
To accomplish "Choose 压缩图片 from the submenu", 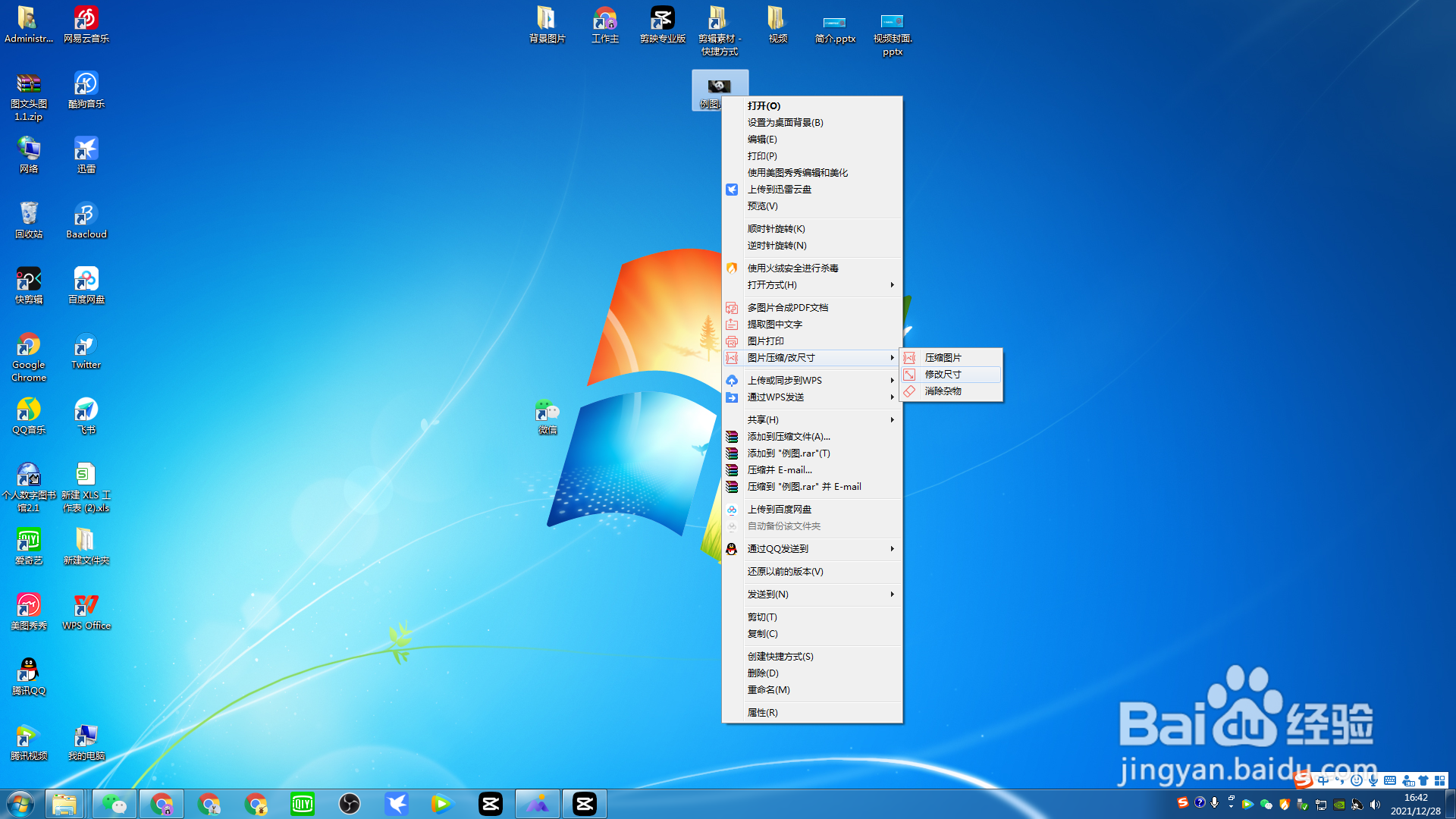I will click(943, 358).
